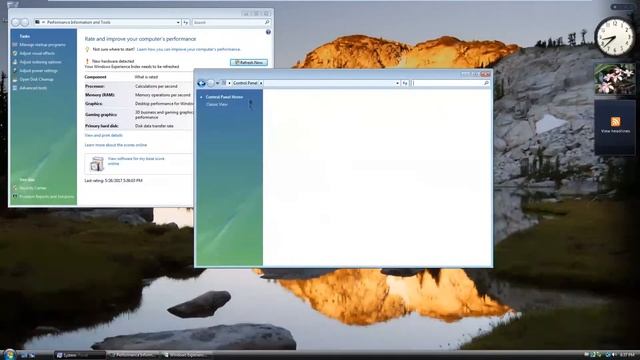Open Adjust power settings task

point(38,71)
